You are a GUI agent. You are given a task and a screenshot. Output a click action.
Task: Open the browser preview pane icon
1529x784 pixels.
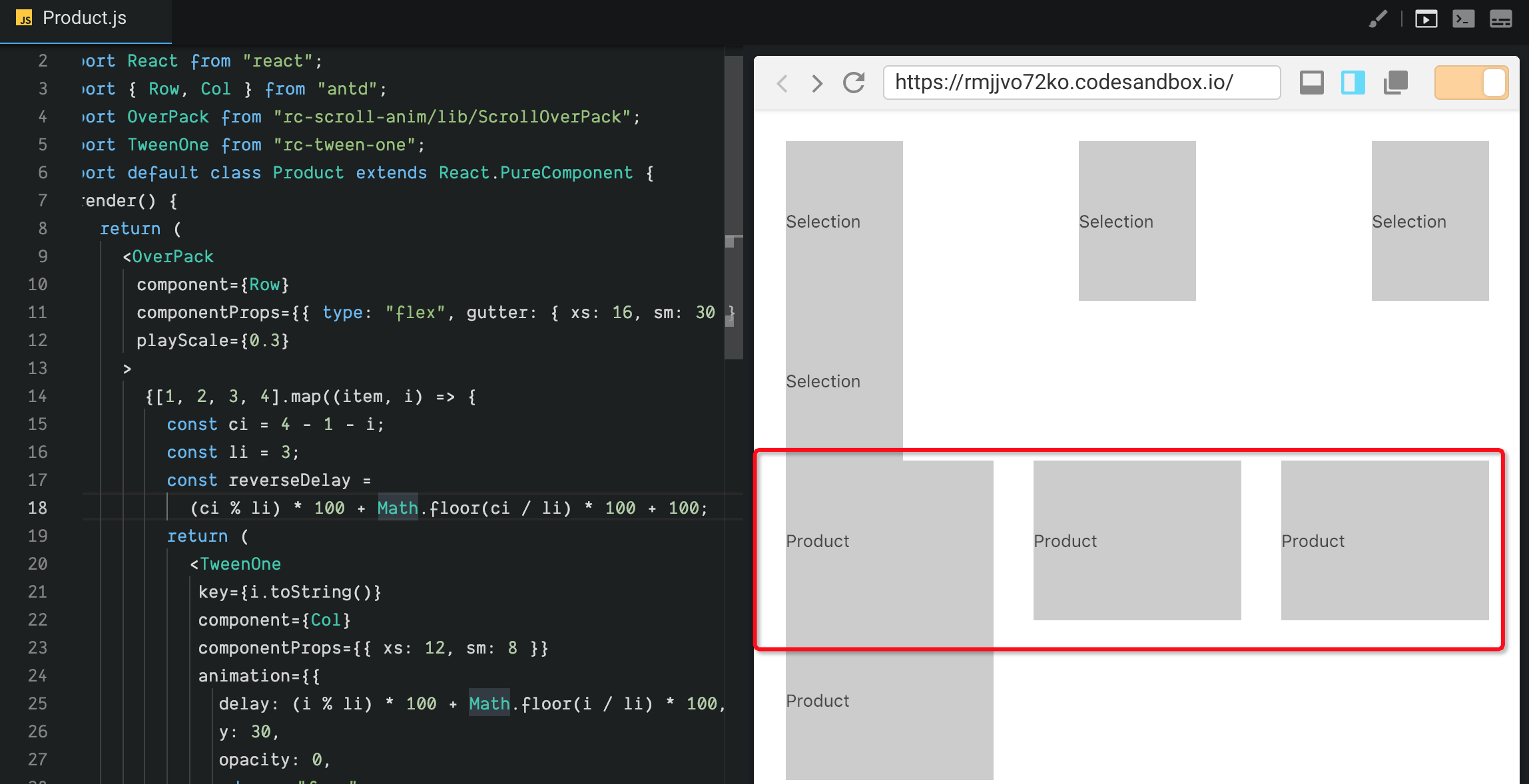(1426, 18)
